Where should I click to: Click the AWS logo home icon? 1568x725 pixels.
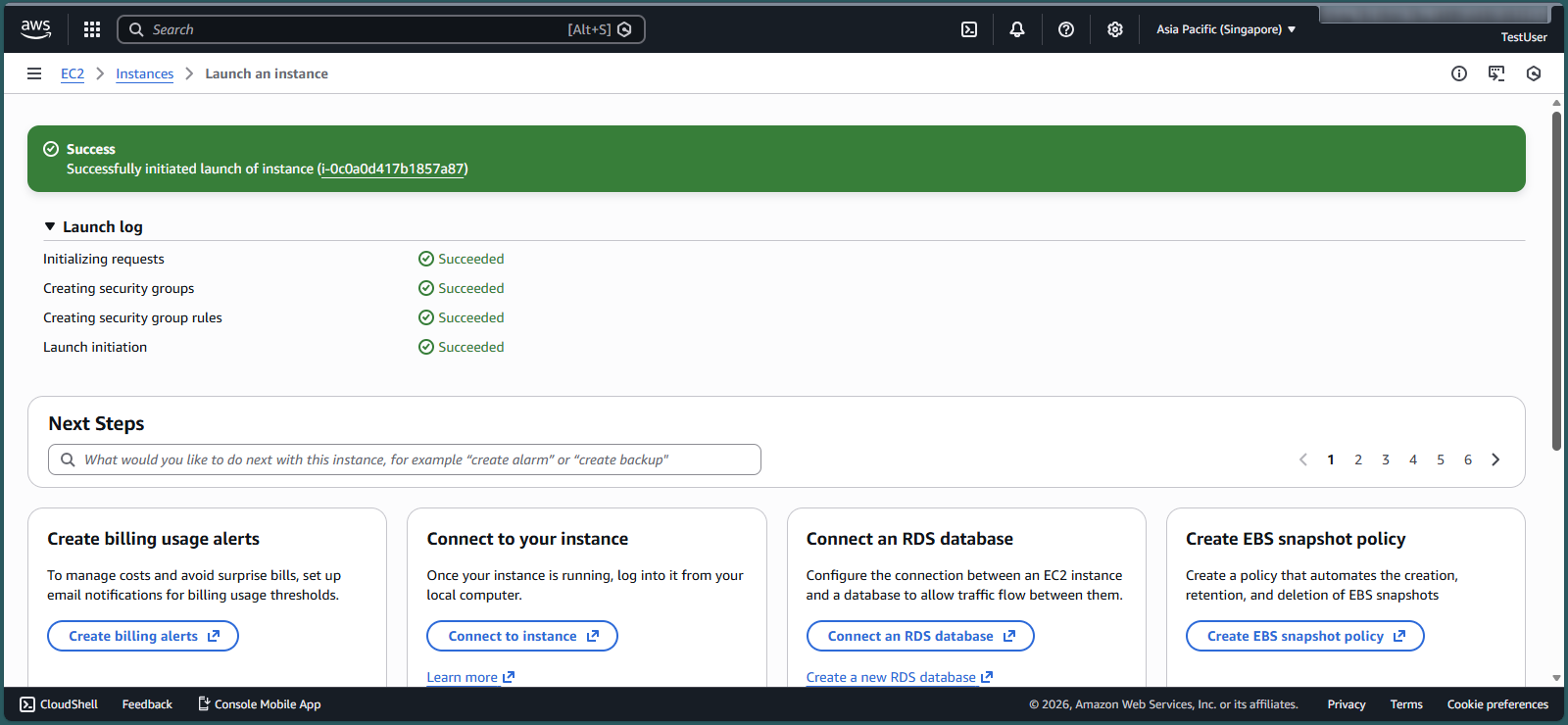36,29
